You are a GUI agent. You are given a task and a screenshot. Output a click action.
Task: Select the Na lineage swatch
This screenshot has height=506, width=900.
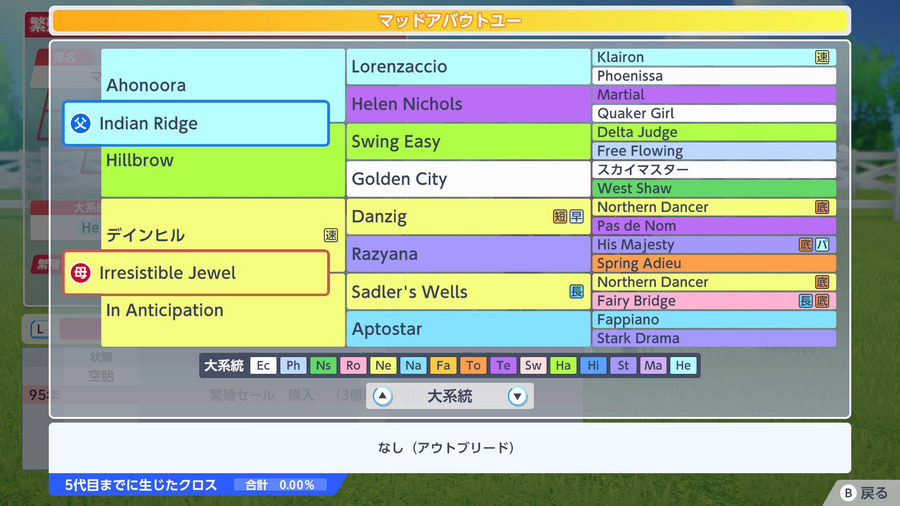click(413, 365)
